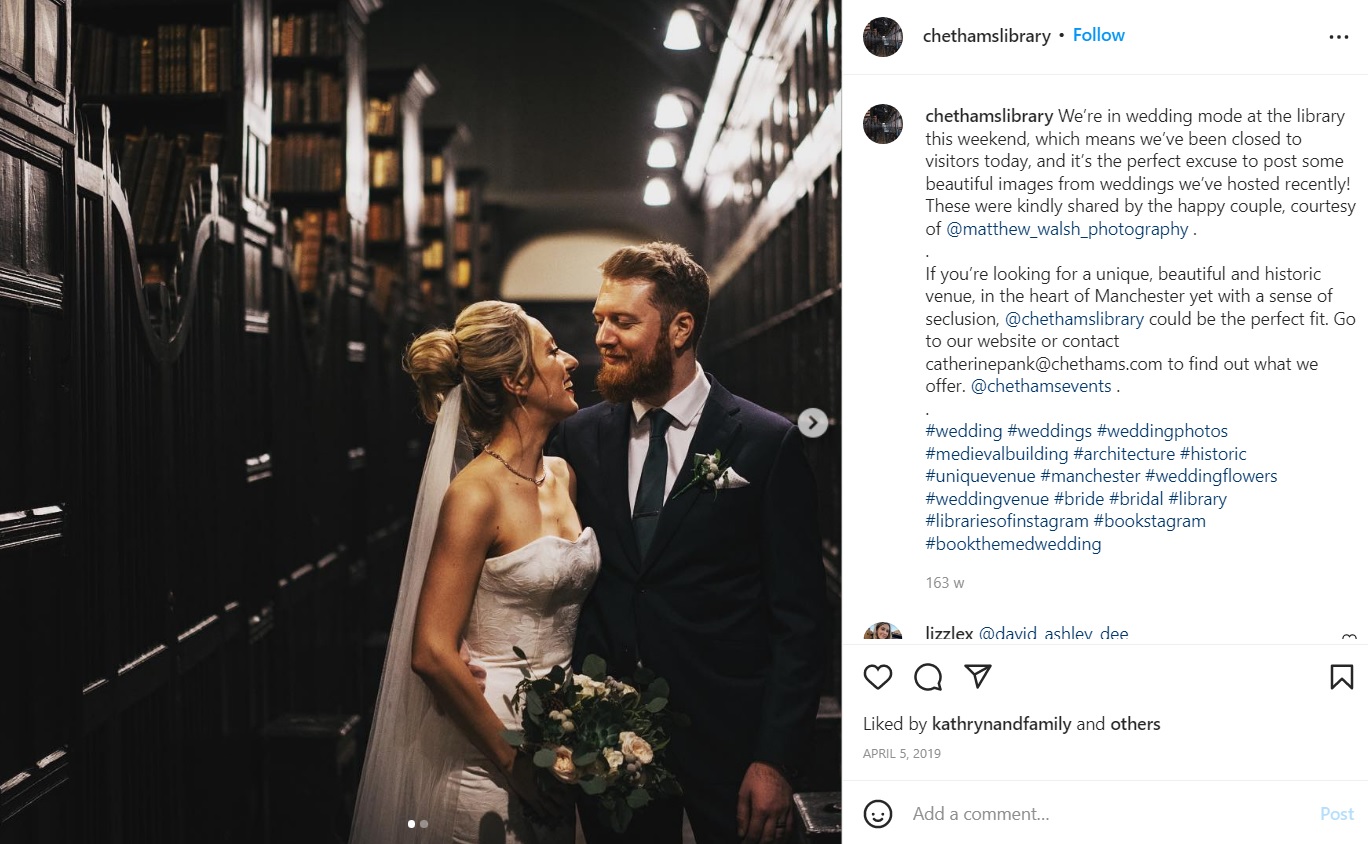Share post with paper plane icon
Viewport: 1368px width, 844px height.
click(x=978, y=677)
